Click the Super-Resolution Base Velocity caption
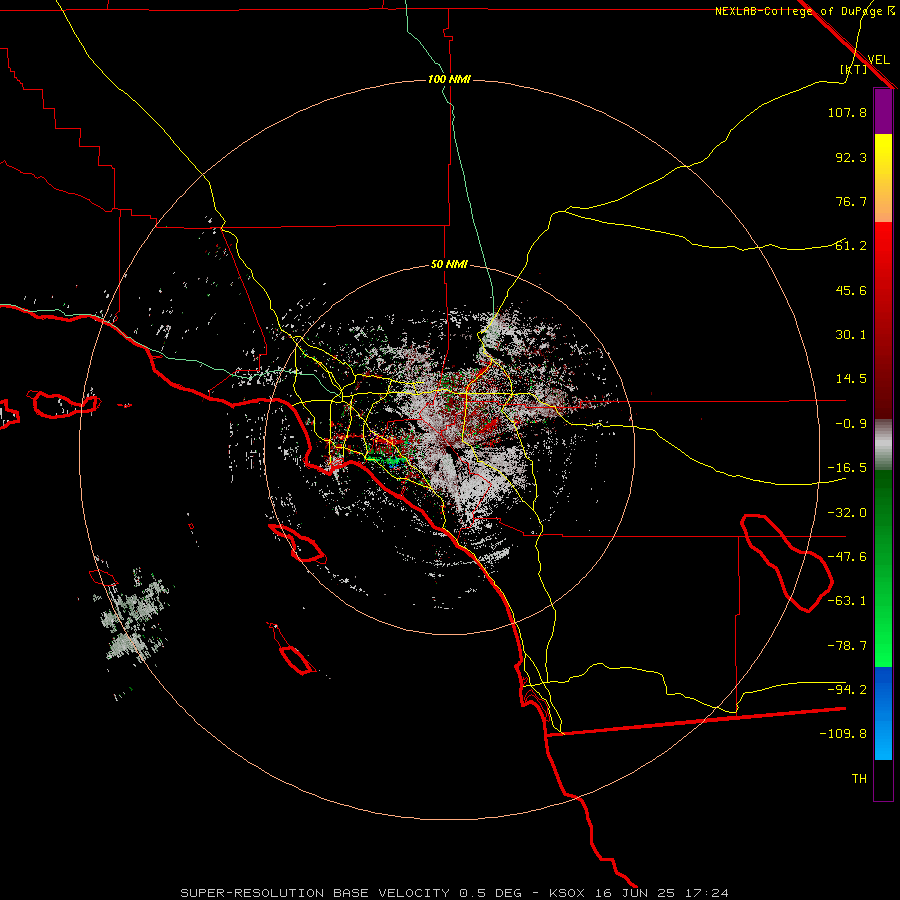This screenshot has width=900, height=900. [454, 893]
